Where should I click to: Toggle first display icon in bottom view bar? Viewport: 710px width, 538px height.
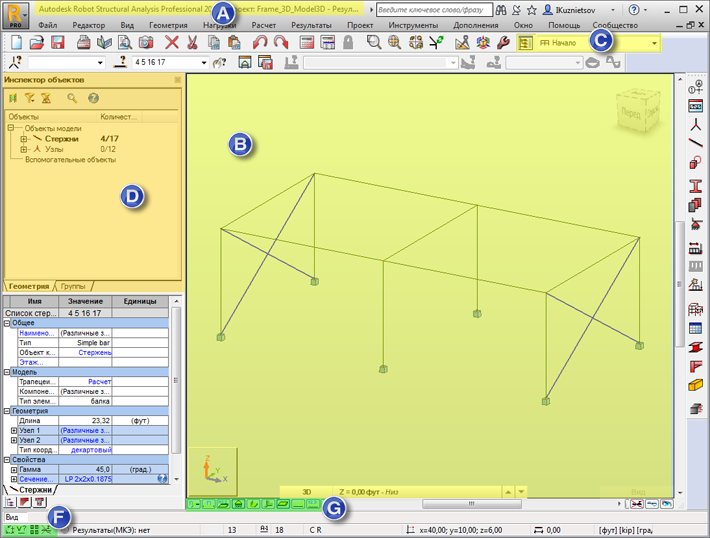point(194,504)
